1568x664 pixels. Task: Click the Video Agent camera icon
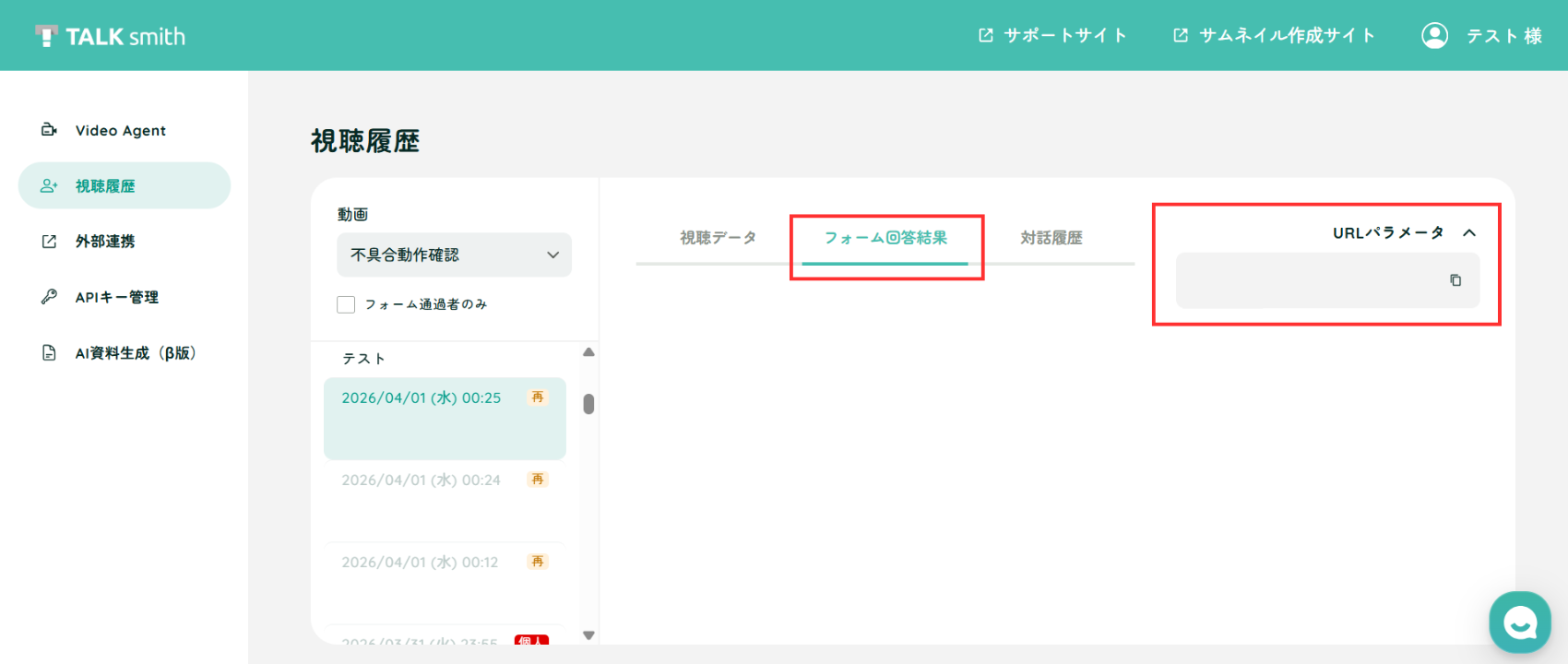click(x=49, y=130)
